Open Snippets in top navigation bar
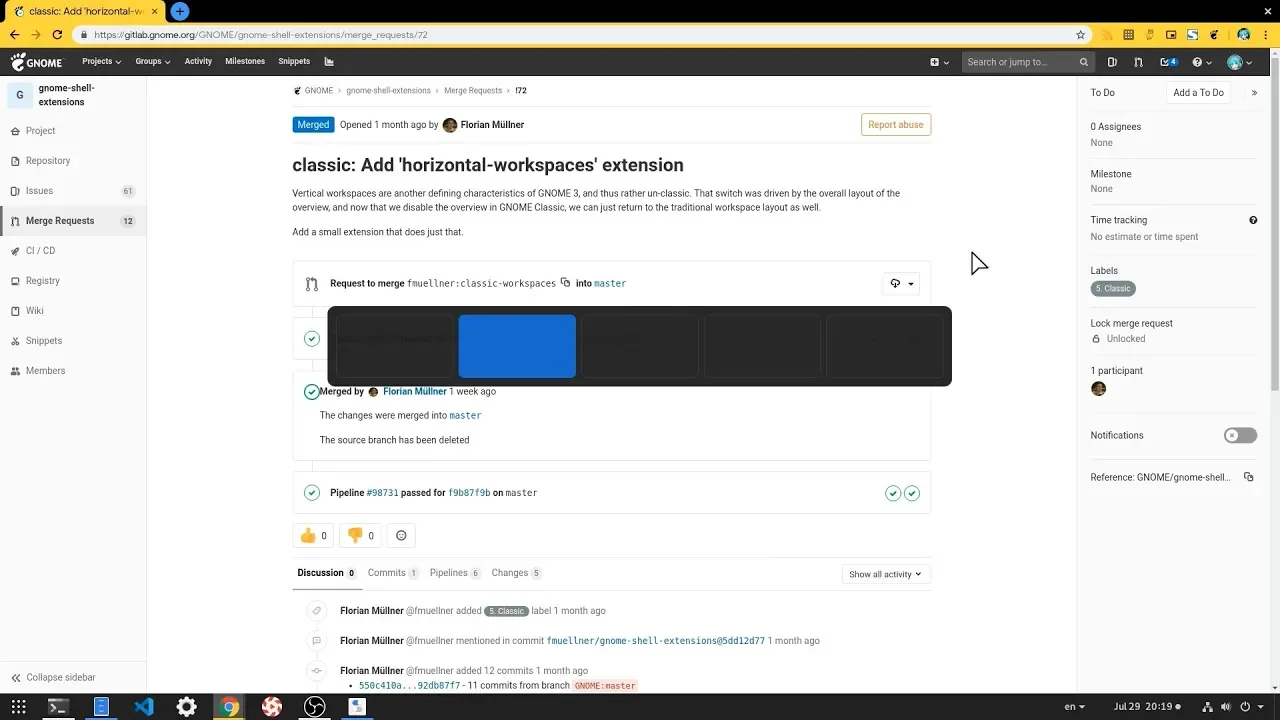 pos(294,62)
